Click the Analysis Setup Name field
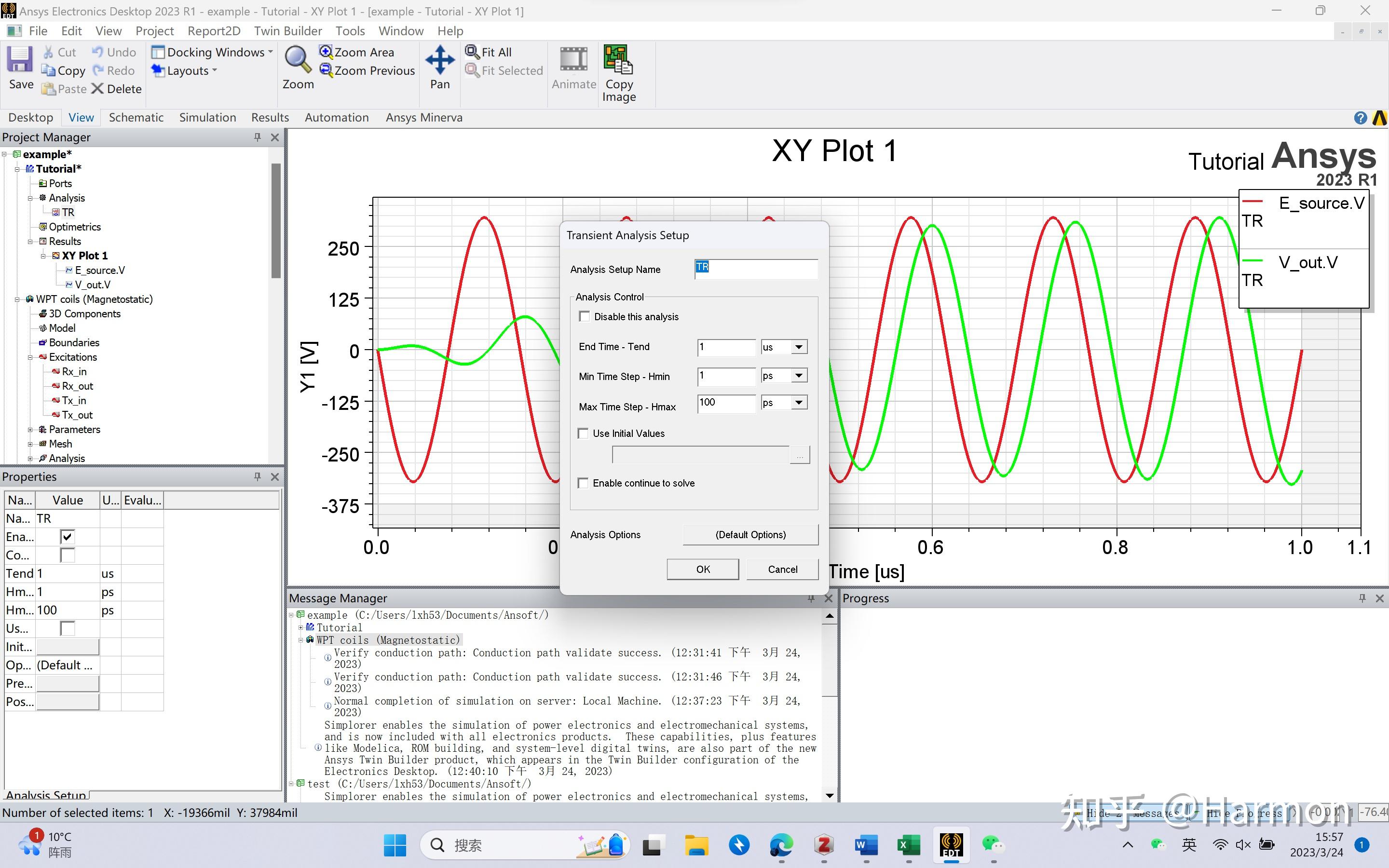The image size is (1389, 868). pos(756,269)
